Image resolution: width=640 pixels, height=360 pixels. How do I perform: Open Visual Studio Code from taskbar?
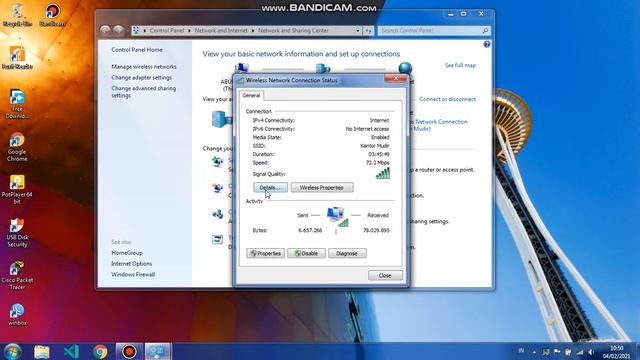point(71,351)
